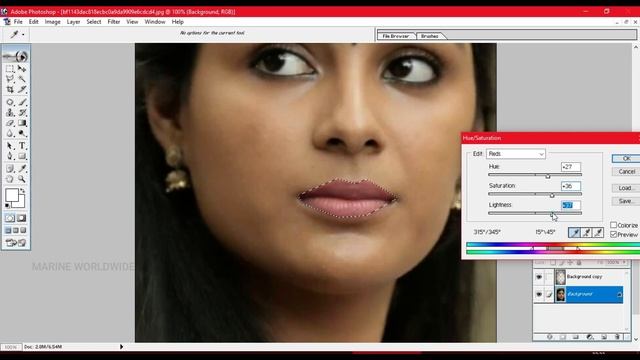Viewport: 640px width, 360px height.
Task: Select the Crop tool
Action: 10,89
